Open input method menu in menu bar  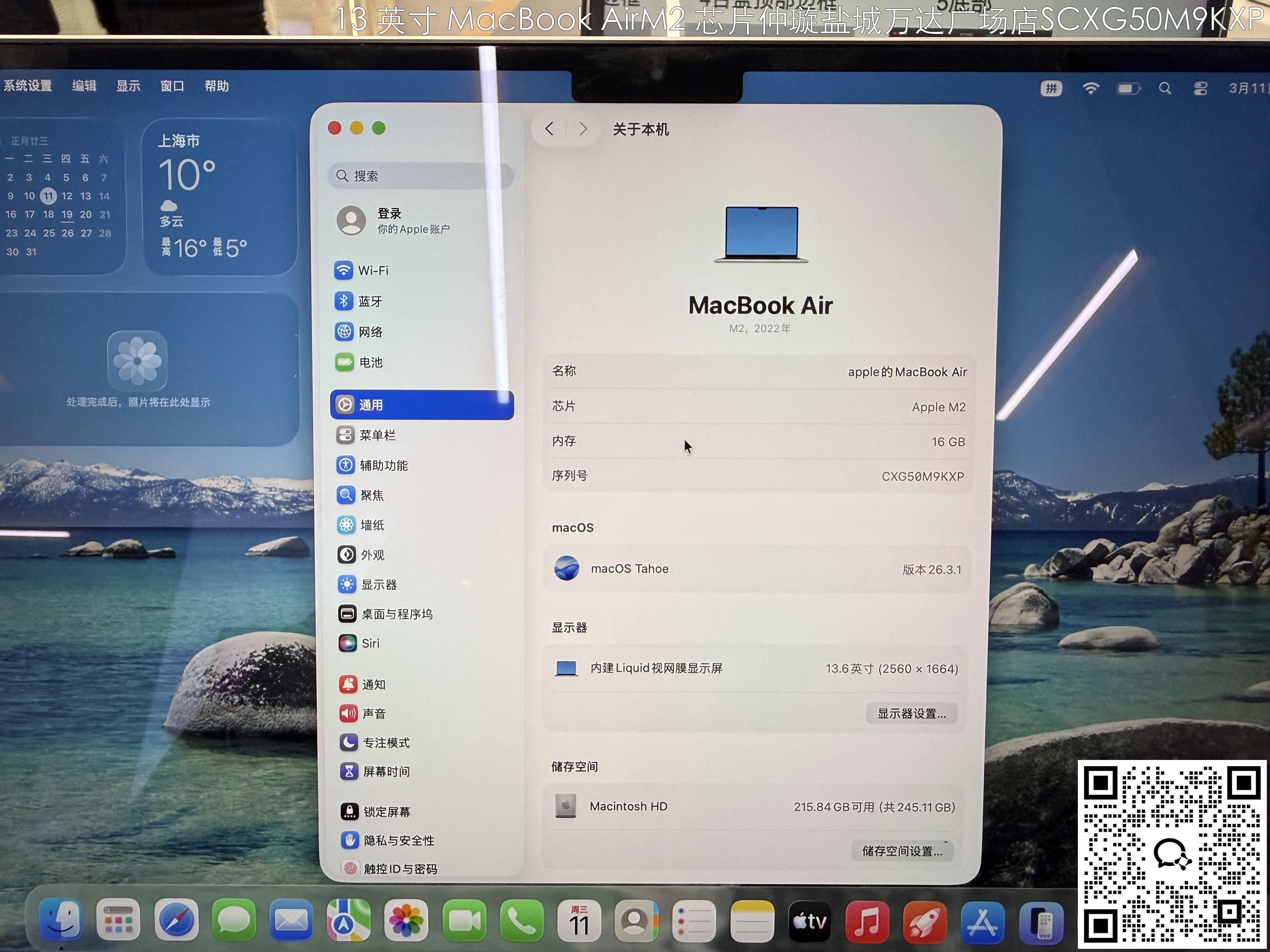[x=1051, y=88]
